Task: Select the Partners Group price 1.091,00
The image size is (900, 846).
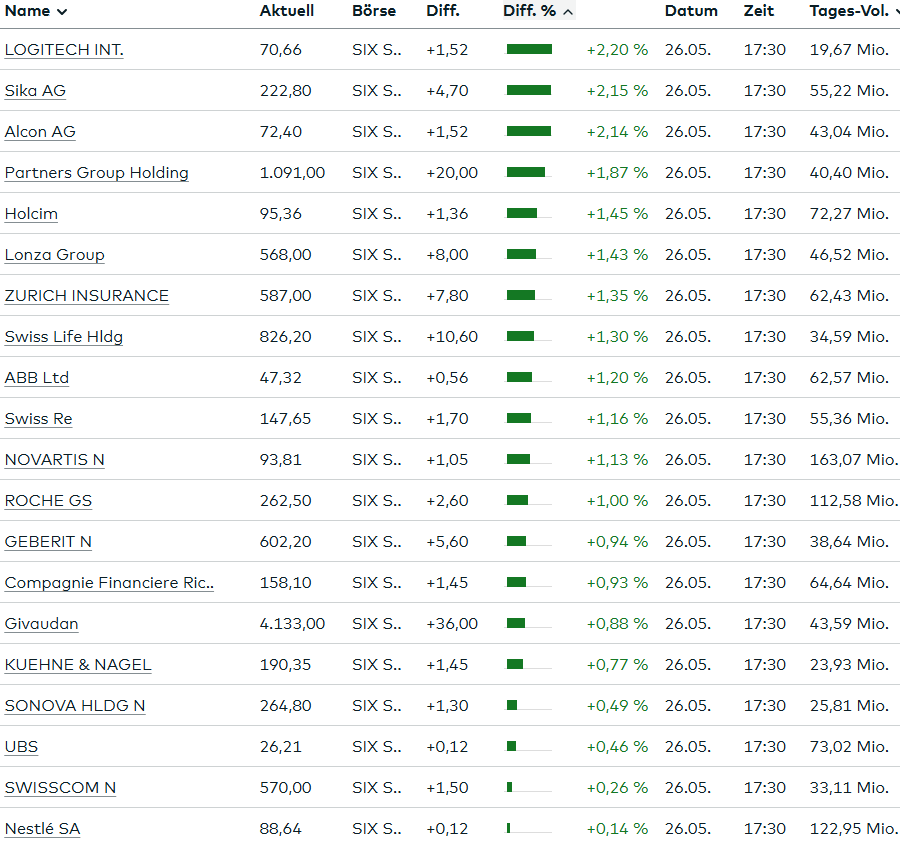Action: 292,173
